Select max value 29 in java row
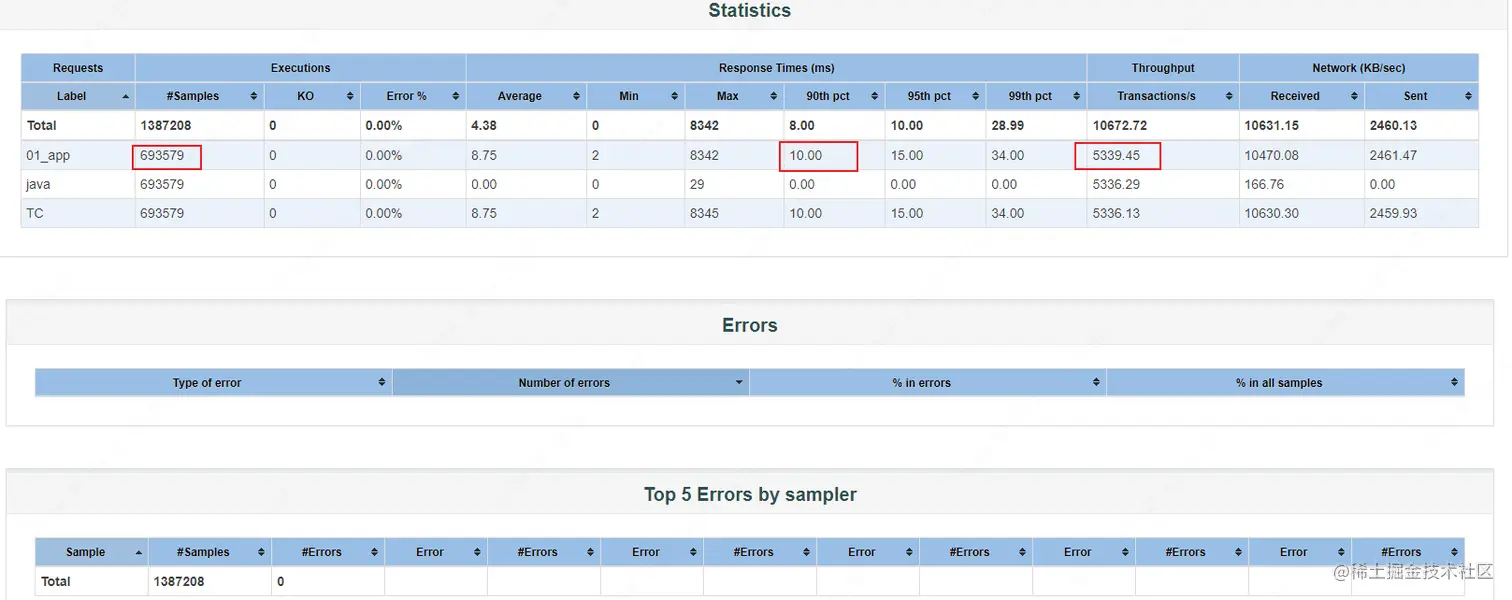The width and height of the screenshot is (1512, 600). pyautogui.click(x=697, y=185)
